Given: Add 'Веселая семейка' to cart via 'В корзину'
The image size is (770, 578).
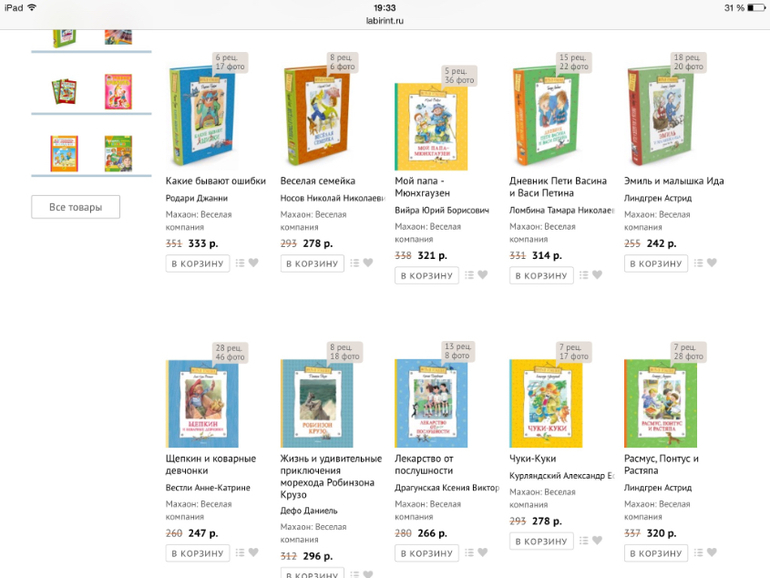Looking at the screenshot, I should 312,264.
